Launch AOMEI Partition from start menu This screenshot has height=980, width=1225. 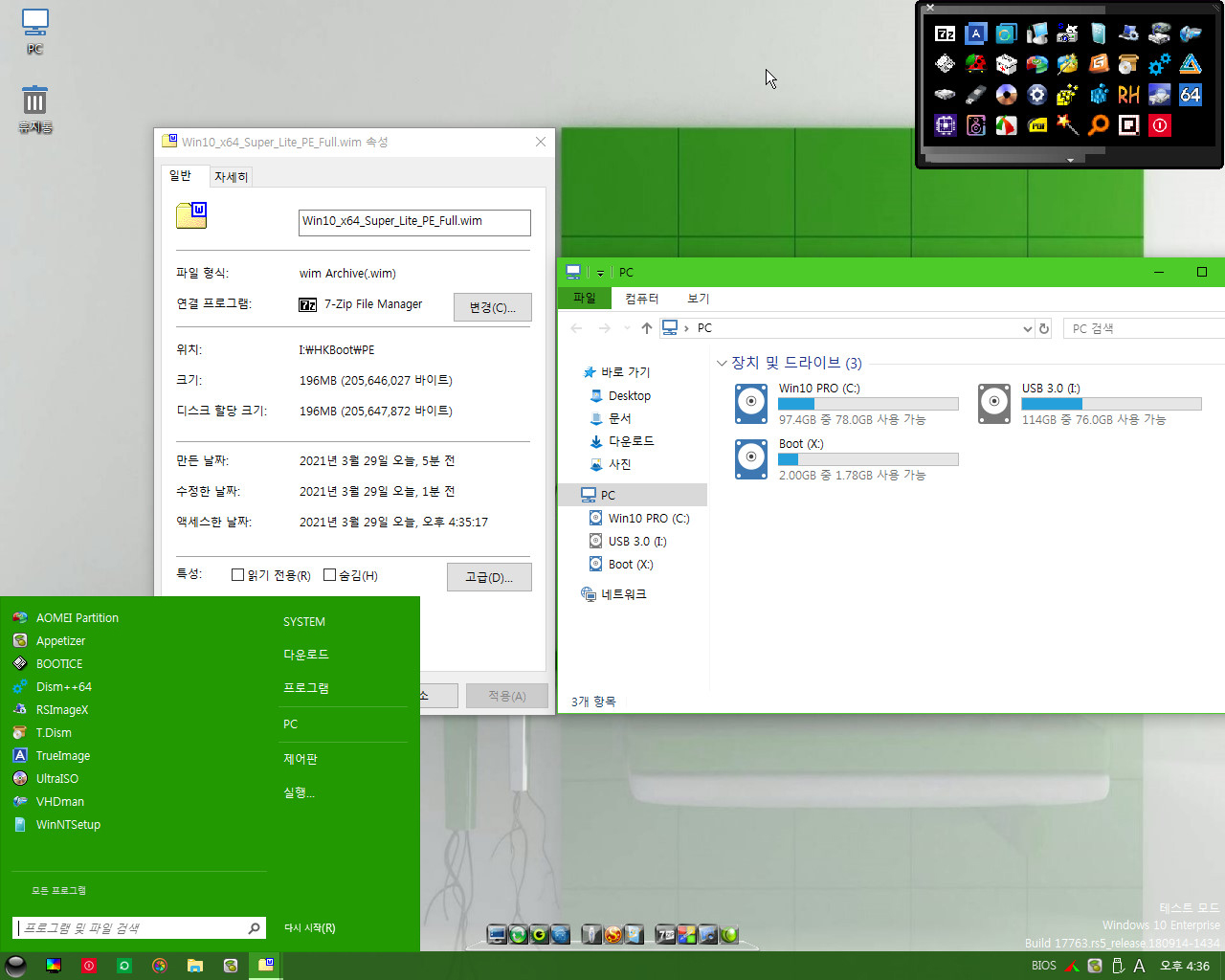pos(66,618)
